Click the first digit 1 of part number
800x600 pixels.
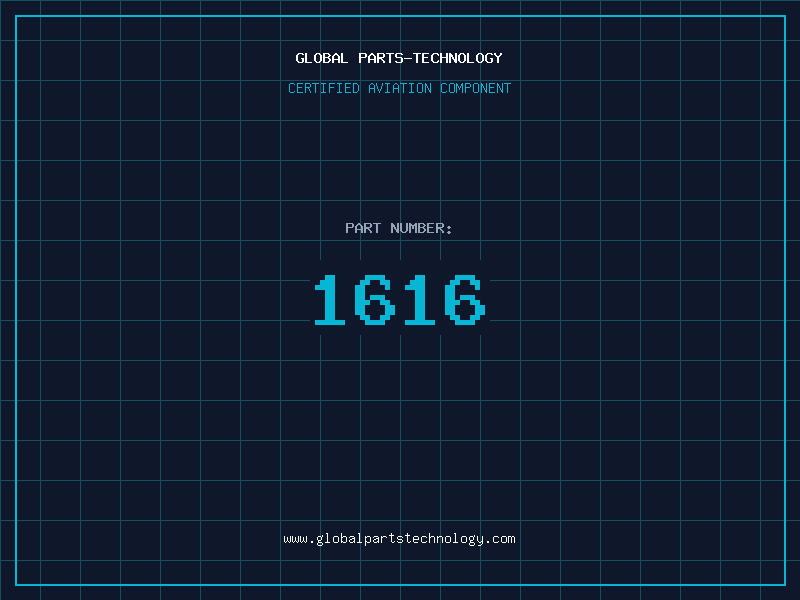[332, 300]
